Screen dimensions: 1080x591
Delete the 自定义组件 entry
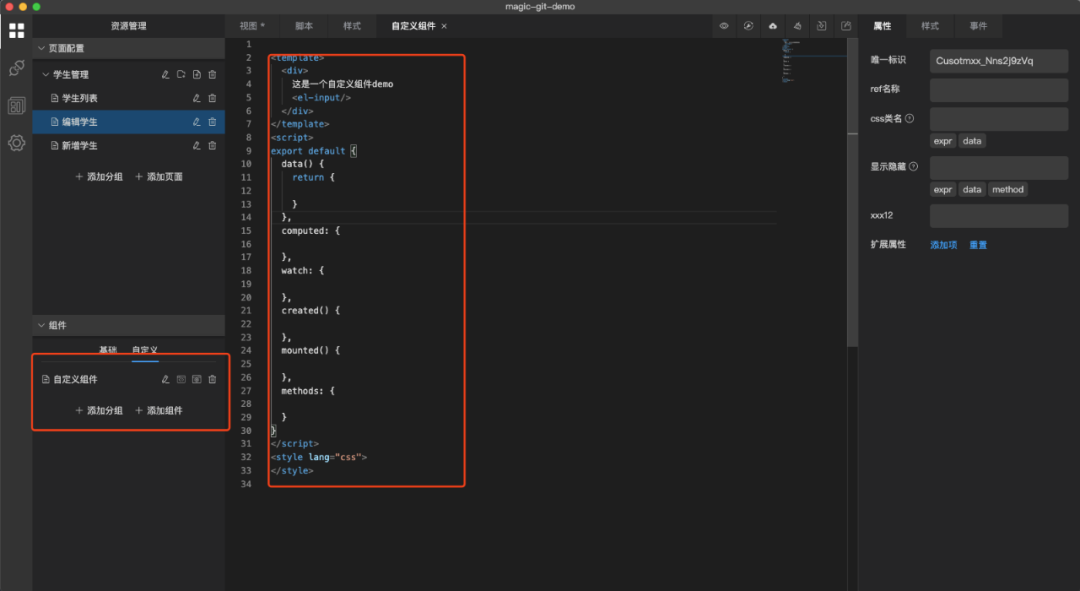pyautogui.click(x=212, y=380)
